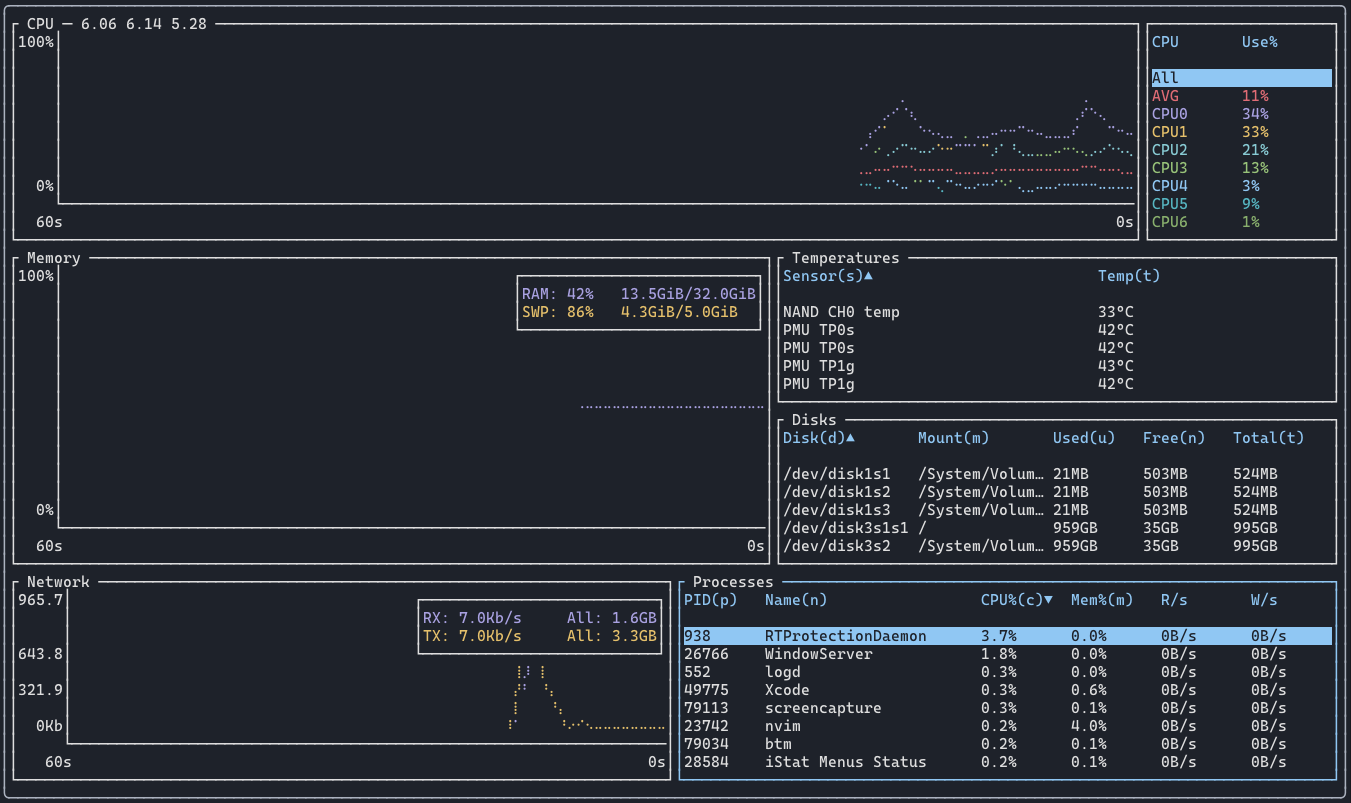Image resolution: width=1351 pixels, height=803 pixels.
Task: Select the nvim process row
Action: point(1008,726)
